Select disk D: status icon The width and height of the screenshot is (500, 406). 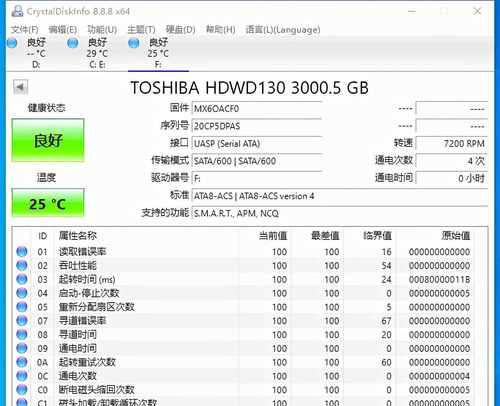[x=12, y=43]
